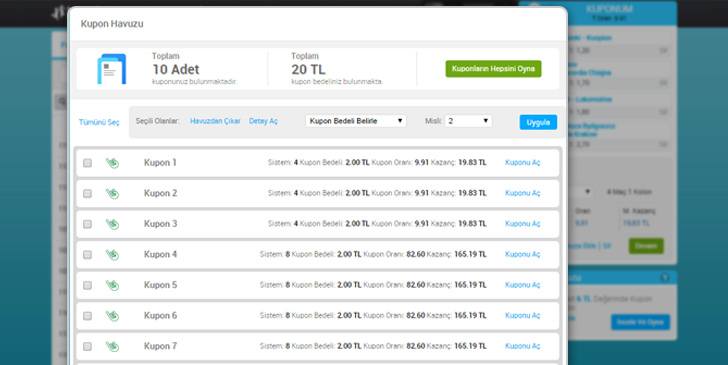Select the Kupon 7 checkbox
This screenshot has height=365, width=728.
tap(87, 346)
